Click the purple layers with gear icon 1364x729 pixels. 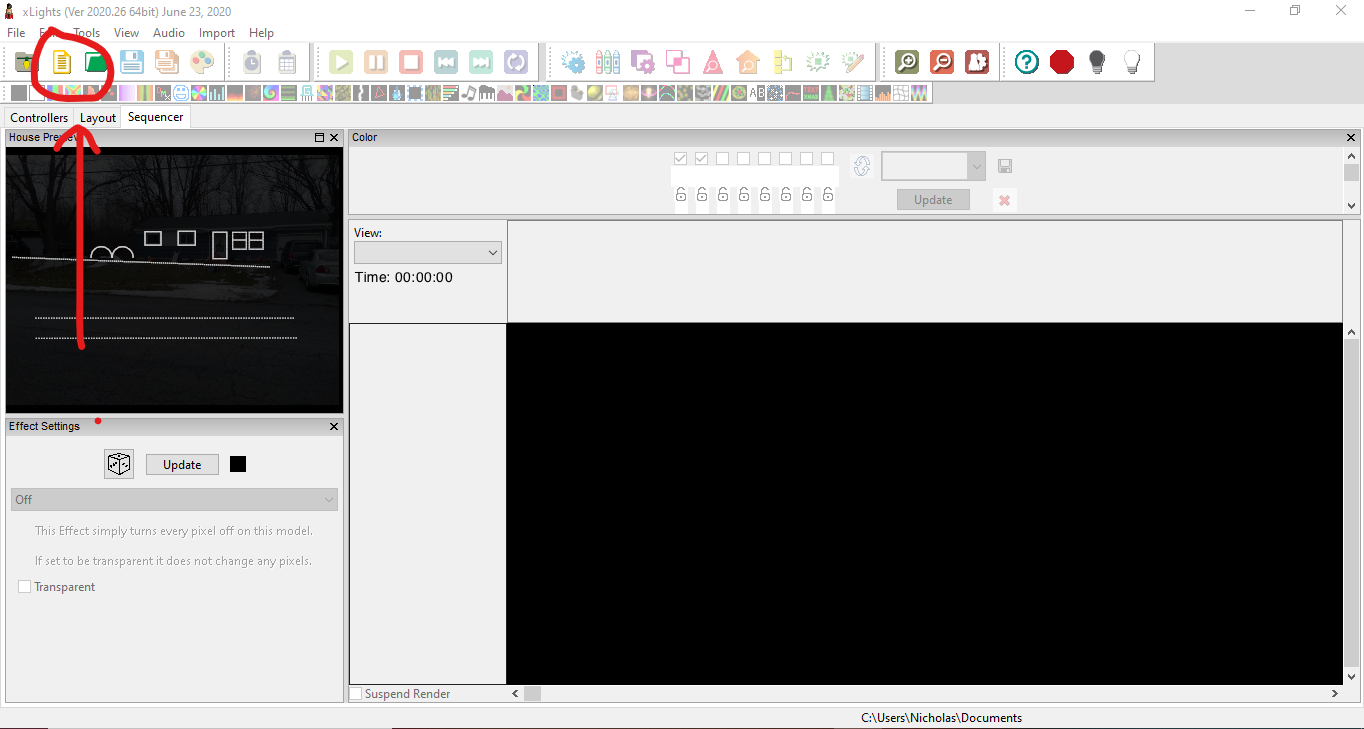(x=643, y=62)
